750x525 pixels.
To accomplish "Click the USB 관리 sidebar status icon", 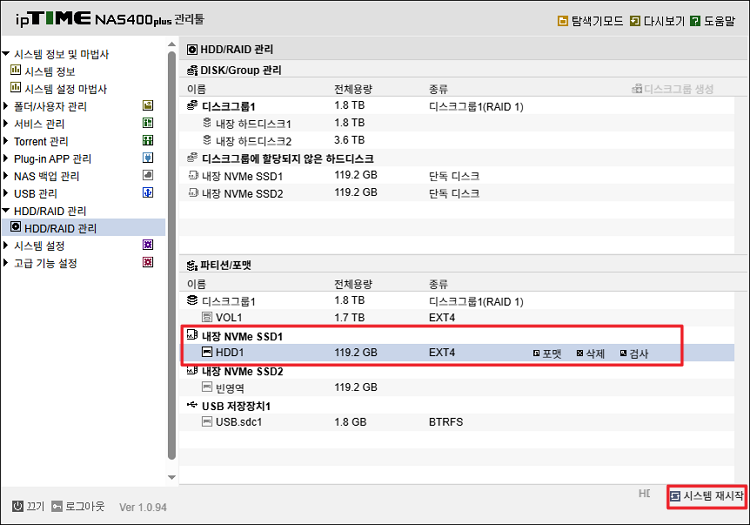I will click(x=148, y=193).
